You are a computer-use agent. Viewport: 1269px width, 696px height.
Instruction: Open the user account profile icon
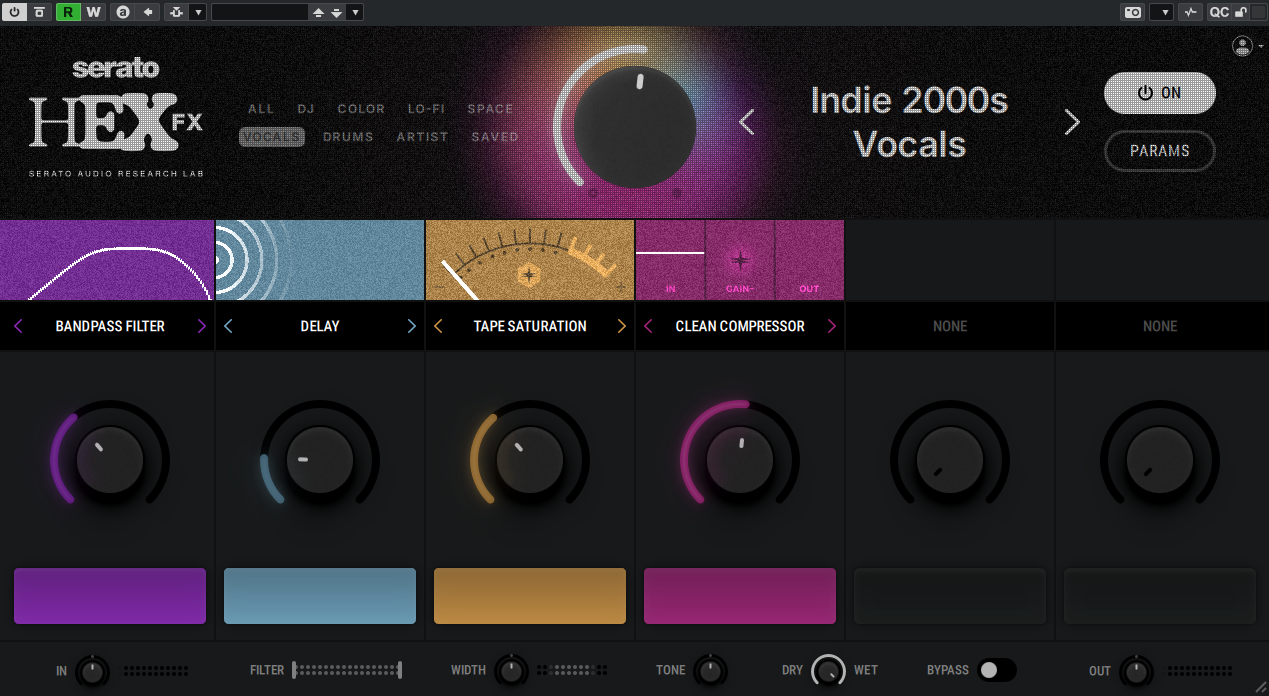pyautogui.click(x=1242, y=46)
